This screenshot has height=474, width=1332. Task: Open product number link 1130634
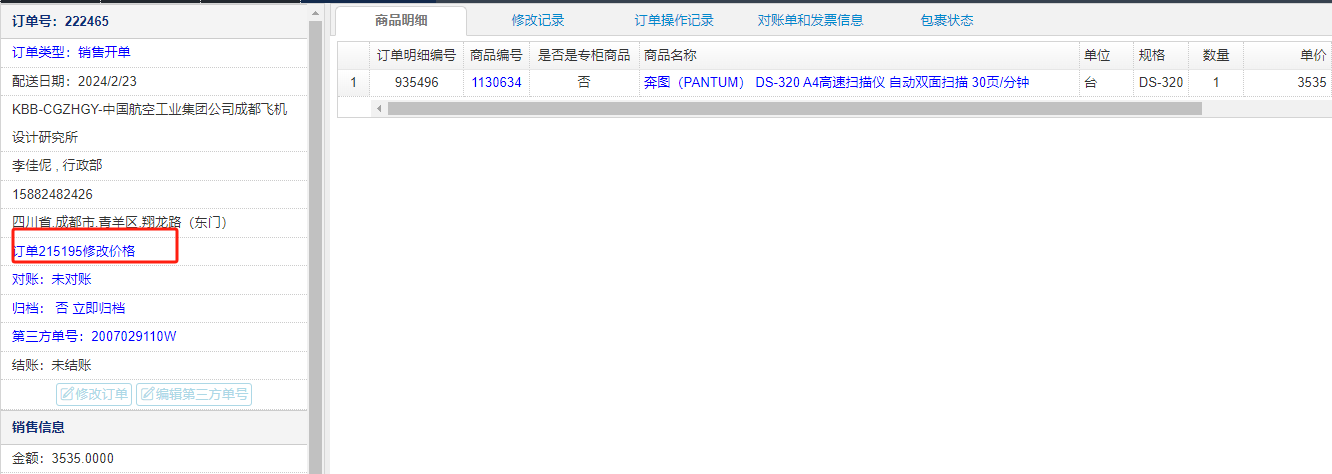496,83
